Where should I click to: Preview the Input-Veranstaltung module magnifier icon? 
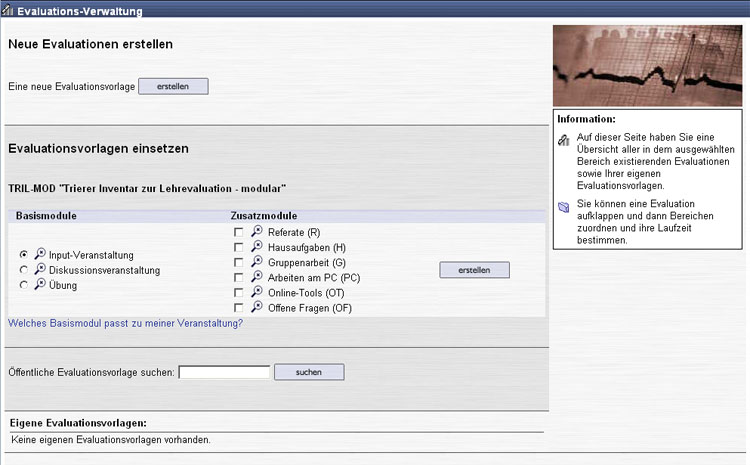pyautogui.click(x=40, y=254)
